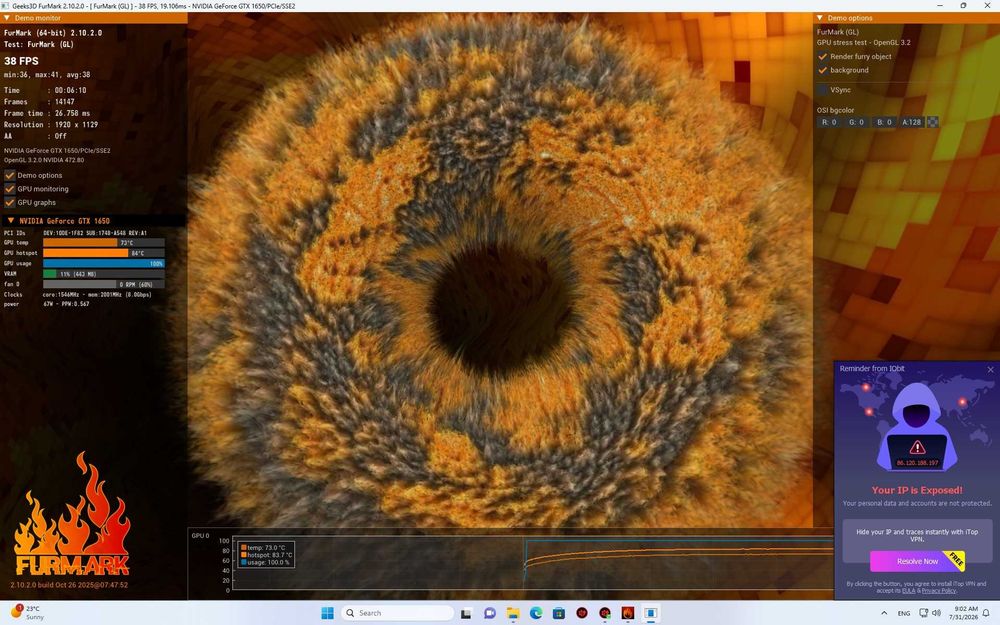Turn off the GPU graphs checkbox
1000x625 pixels.
10,203
